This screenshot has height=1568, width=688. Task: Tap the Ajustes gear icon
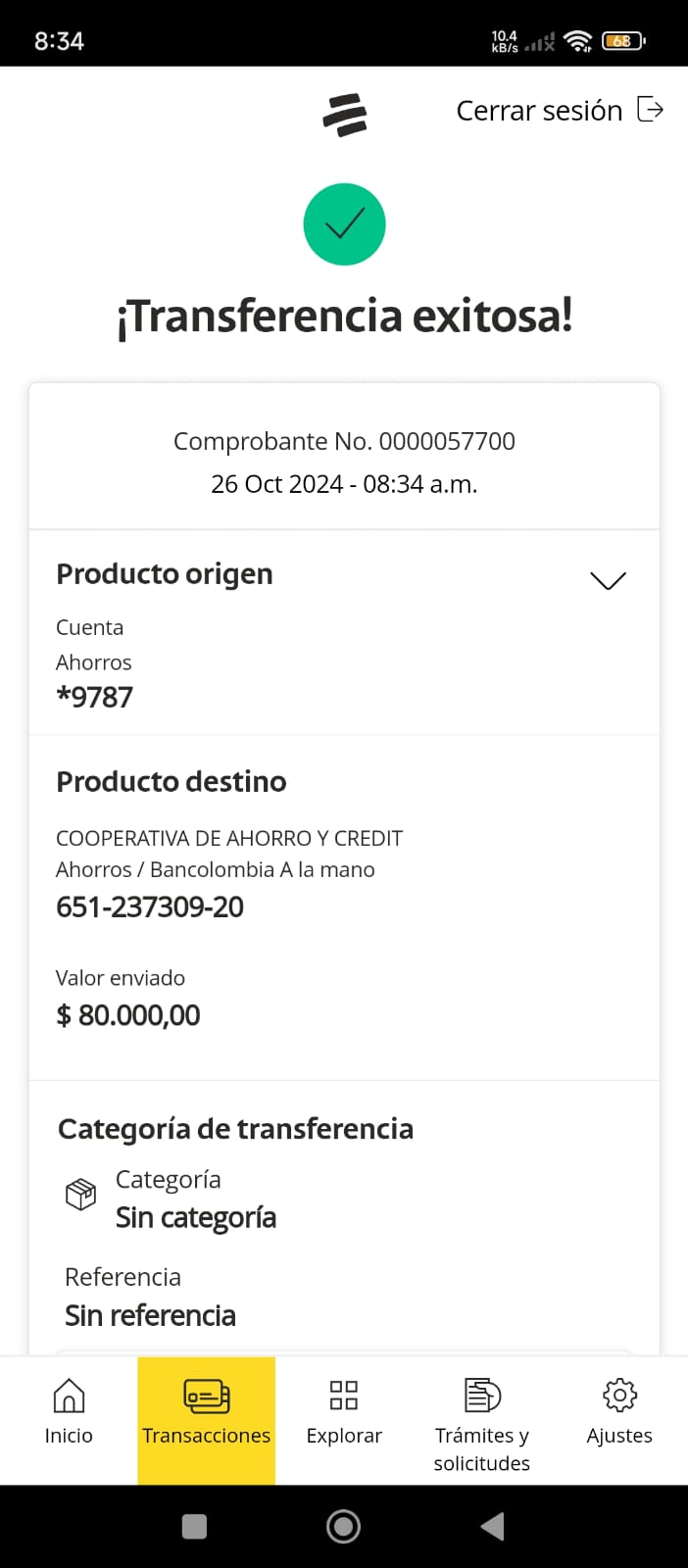point(619,1395)
